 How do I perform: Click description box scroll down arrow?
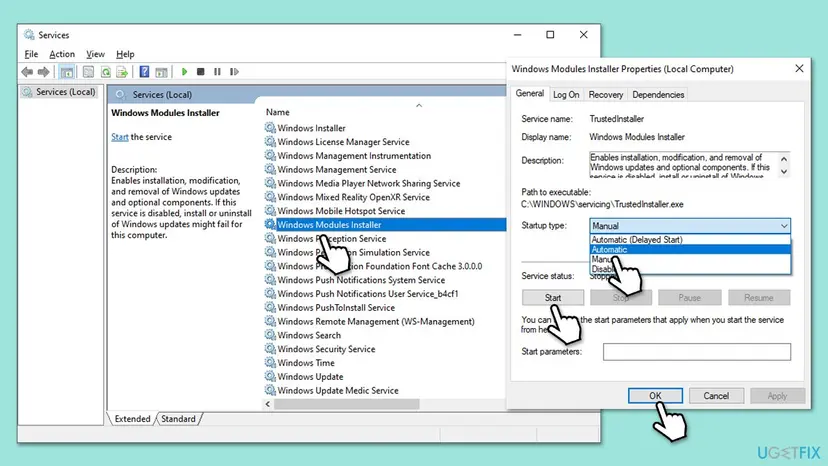(x=784, y=171)
